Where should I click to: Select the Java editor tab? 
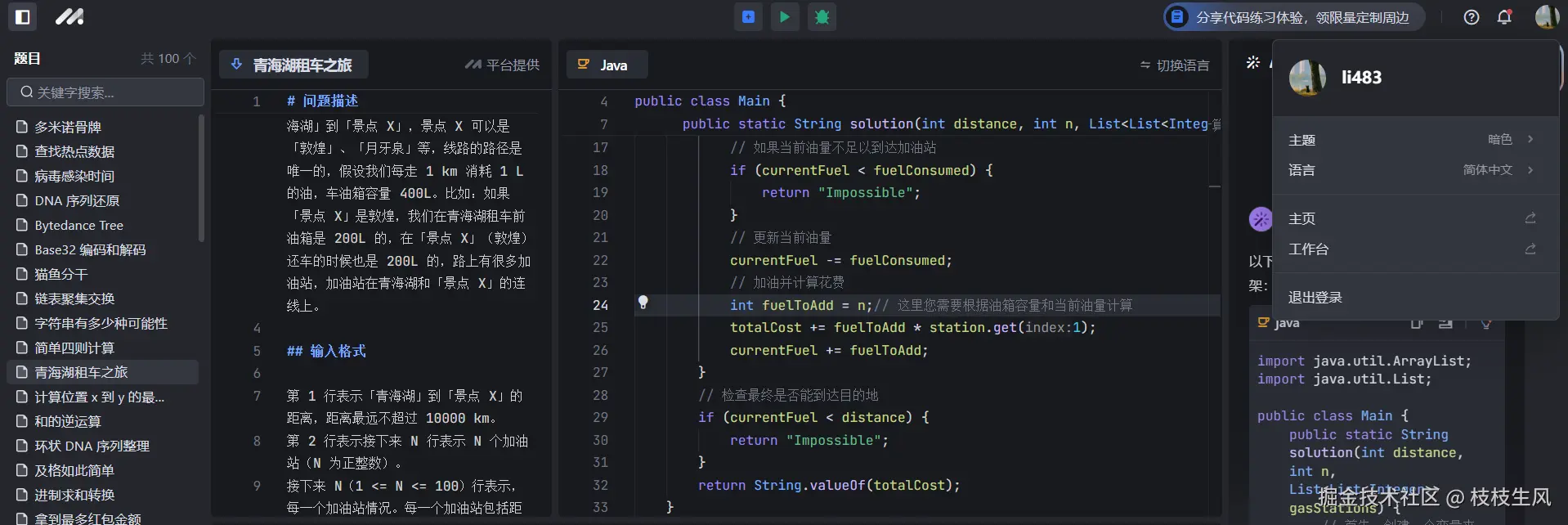tap(607, 65)
